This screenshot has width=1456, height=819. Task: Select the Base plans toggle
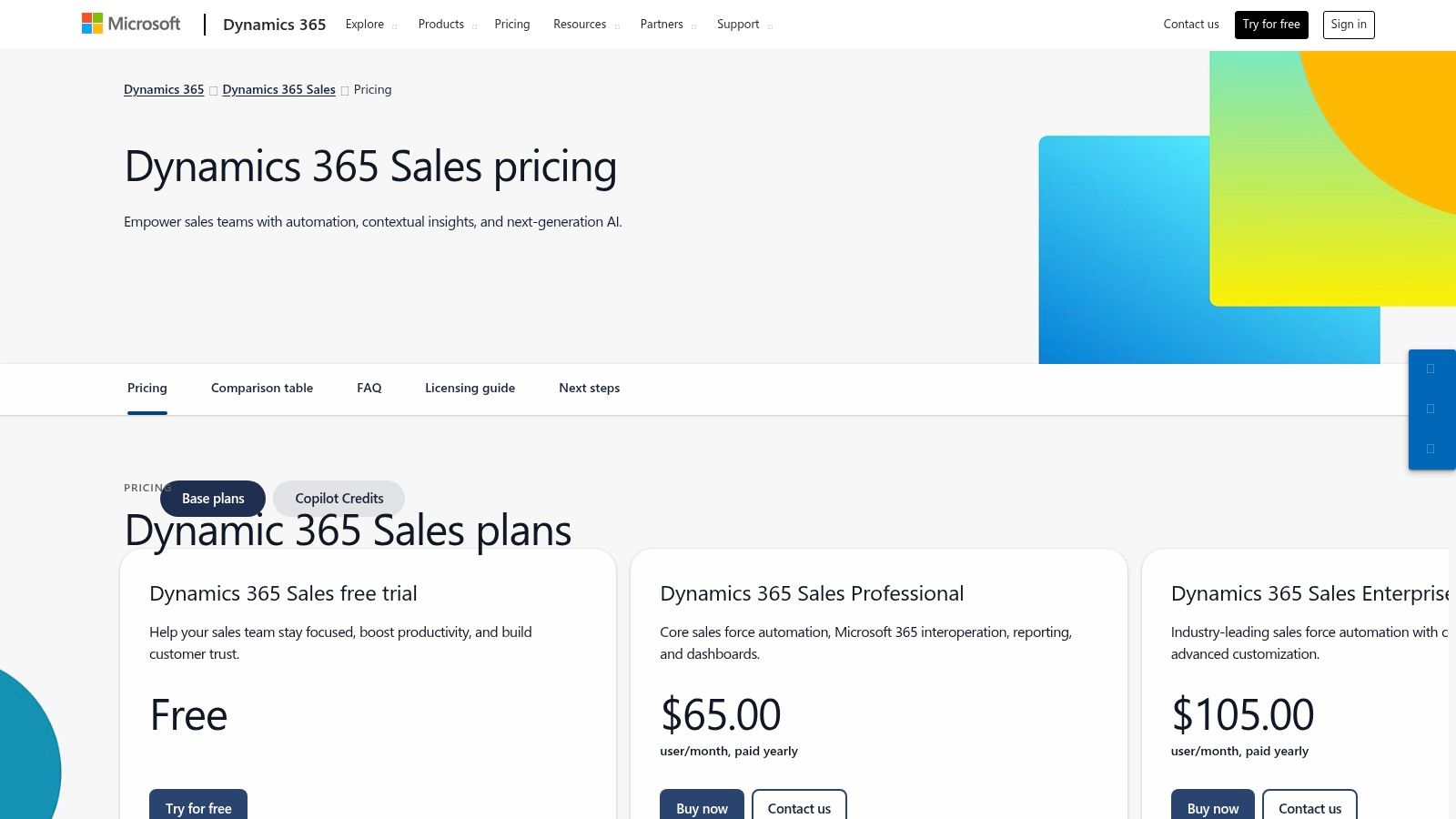tap(212, 498)
